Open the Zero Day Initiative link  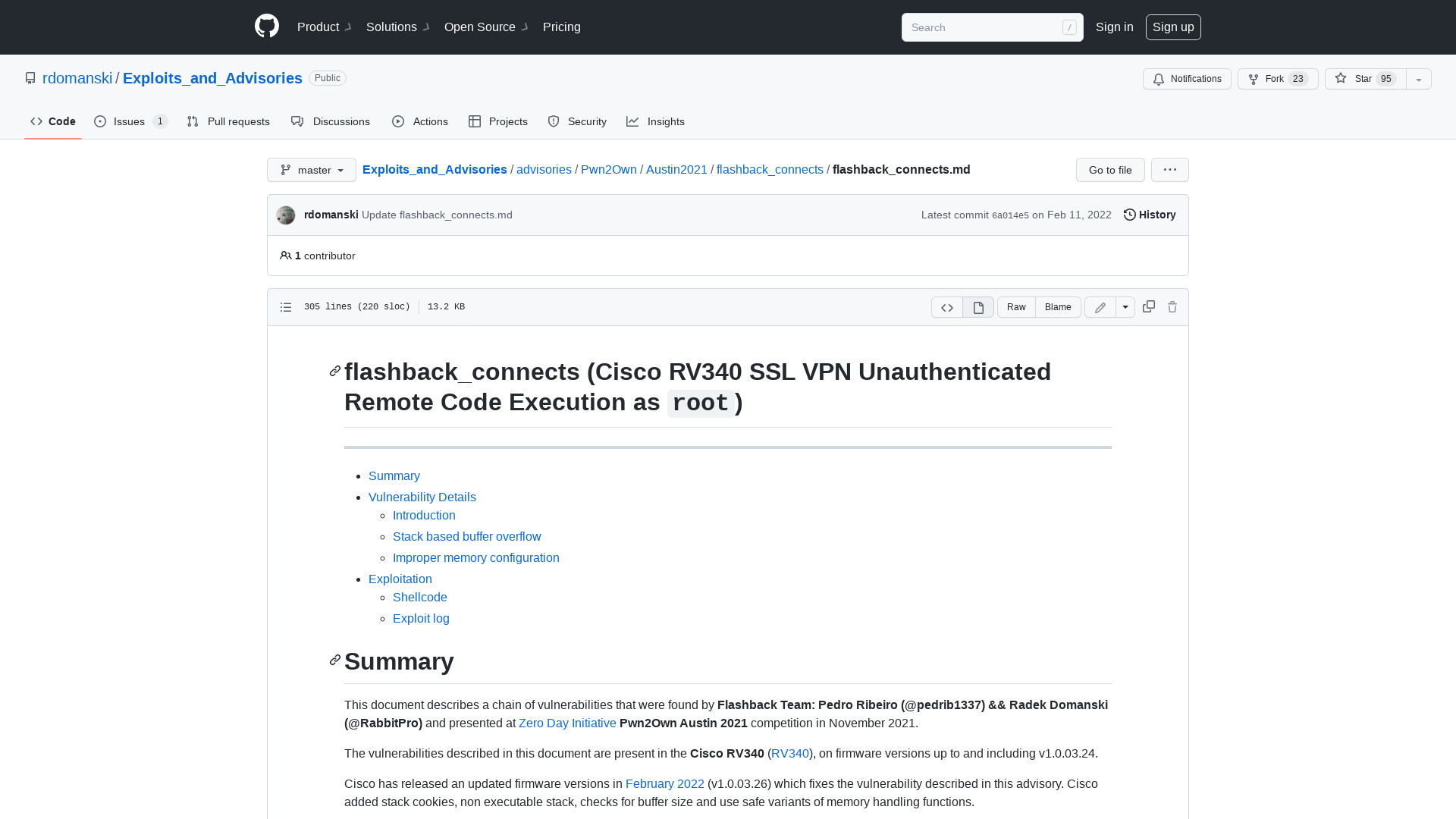[x=567, y=723]
